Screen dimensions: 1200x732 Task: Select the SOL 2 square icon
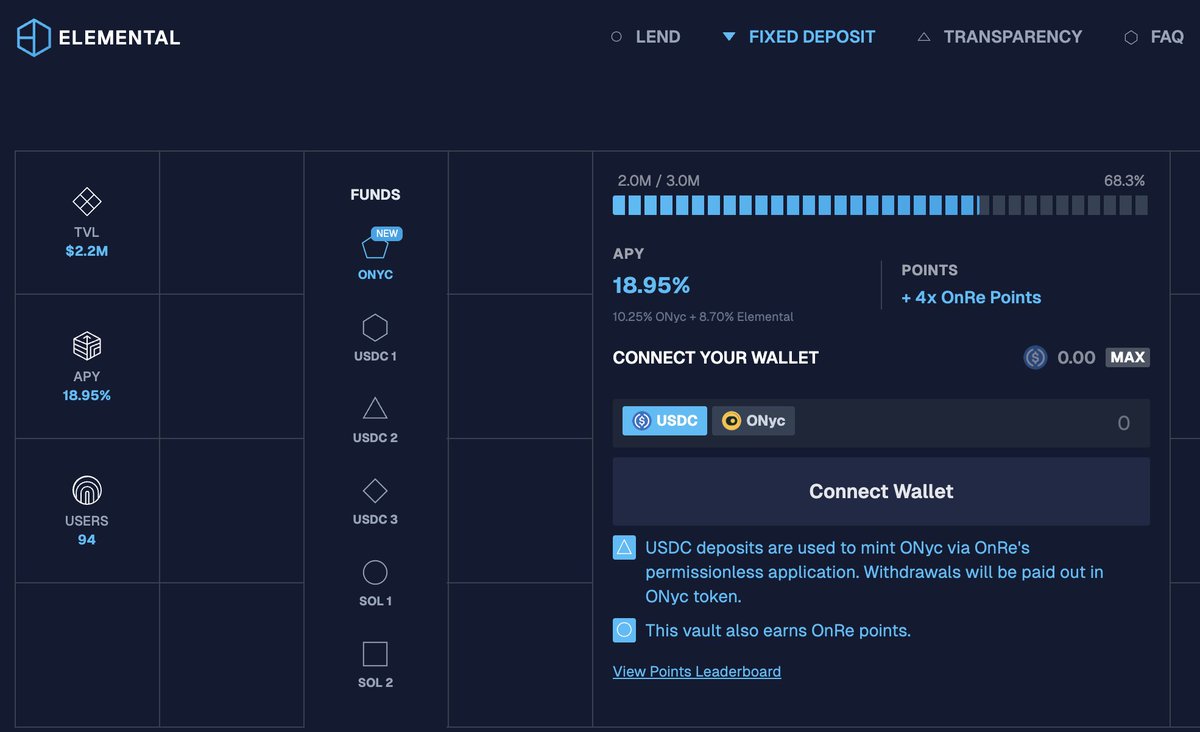tap(375, 654)
